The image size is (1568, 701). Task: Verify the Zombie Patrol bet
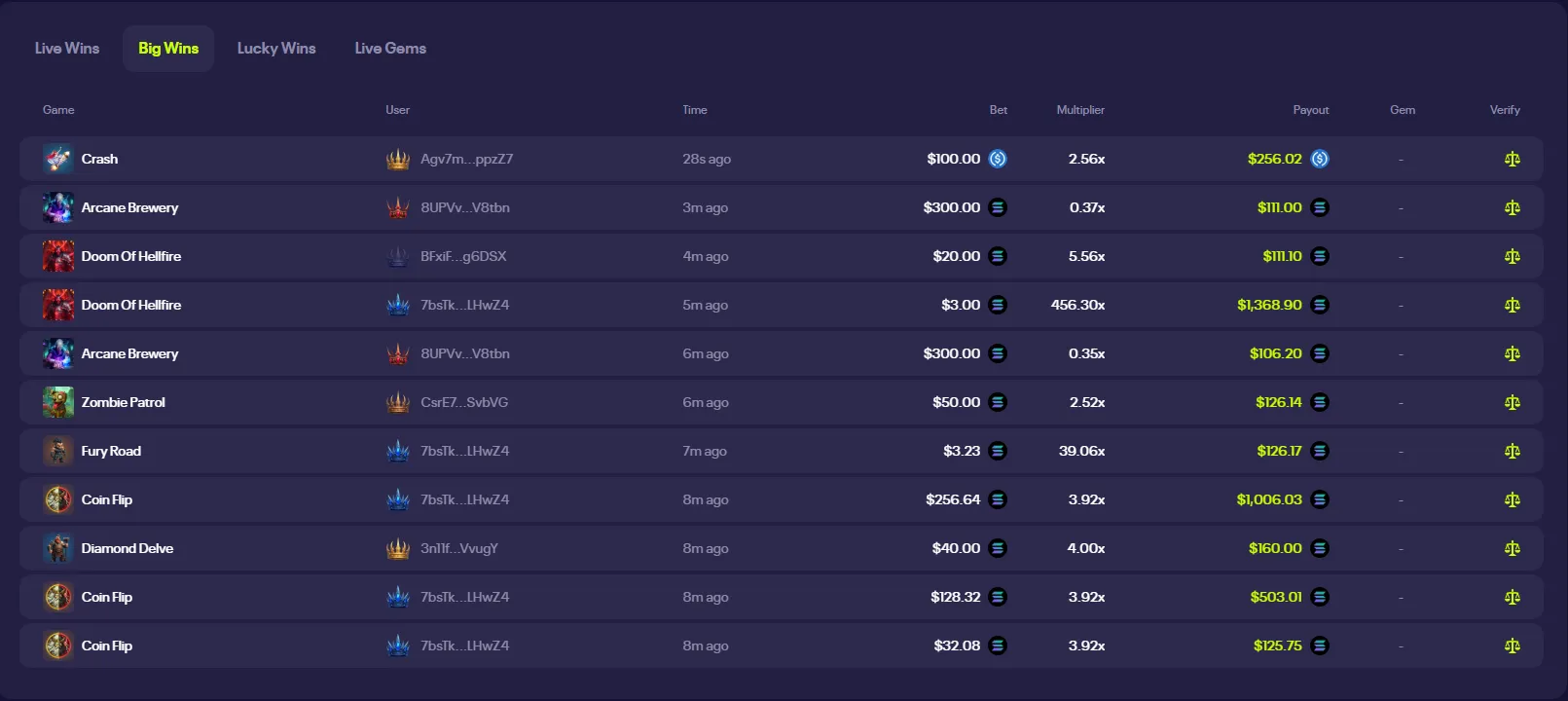(x=1512, y=402)
